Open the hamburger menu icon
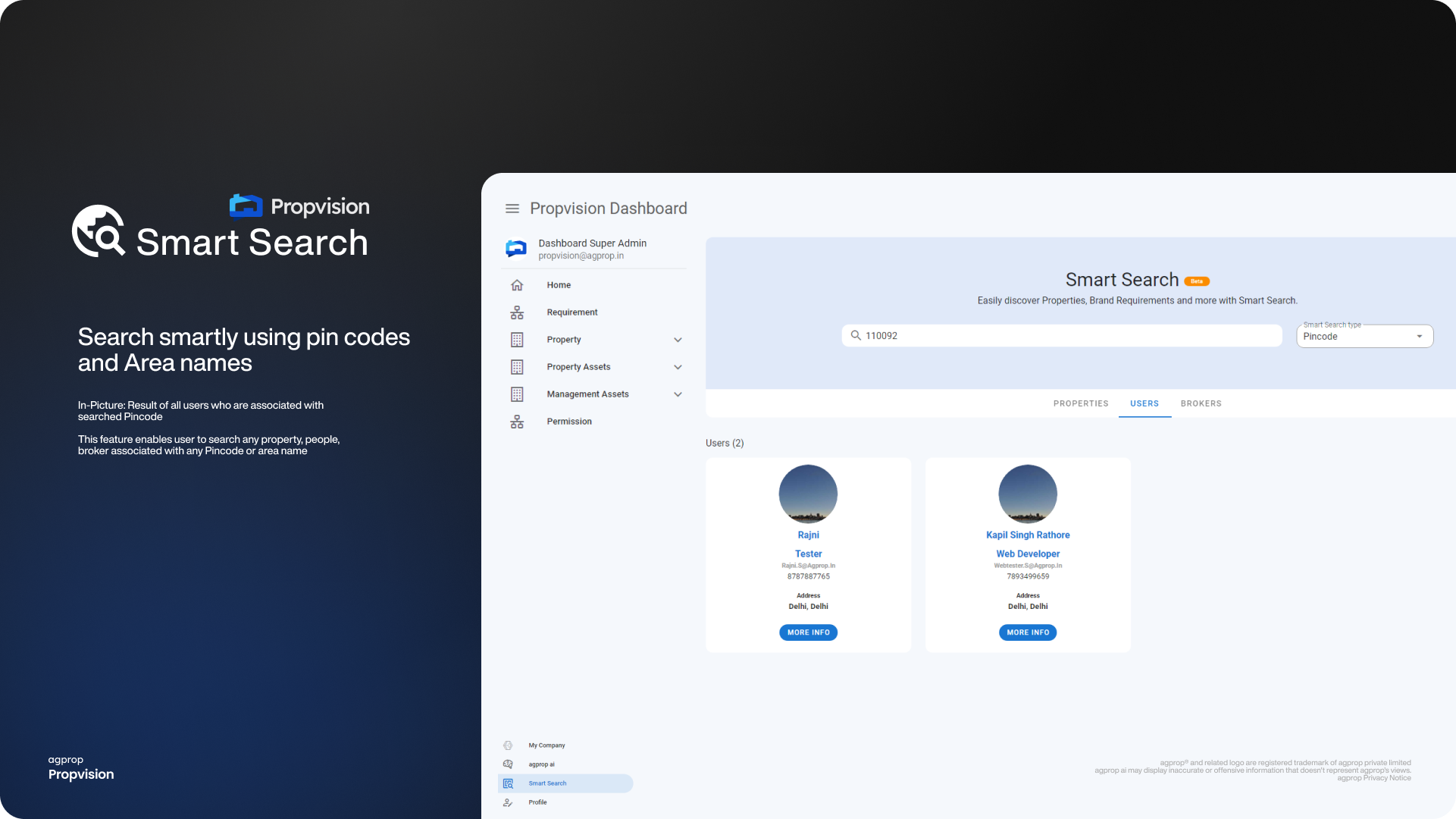This screenshot has height=819, width=1456. pyautogui.click(x=512, y=209)
